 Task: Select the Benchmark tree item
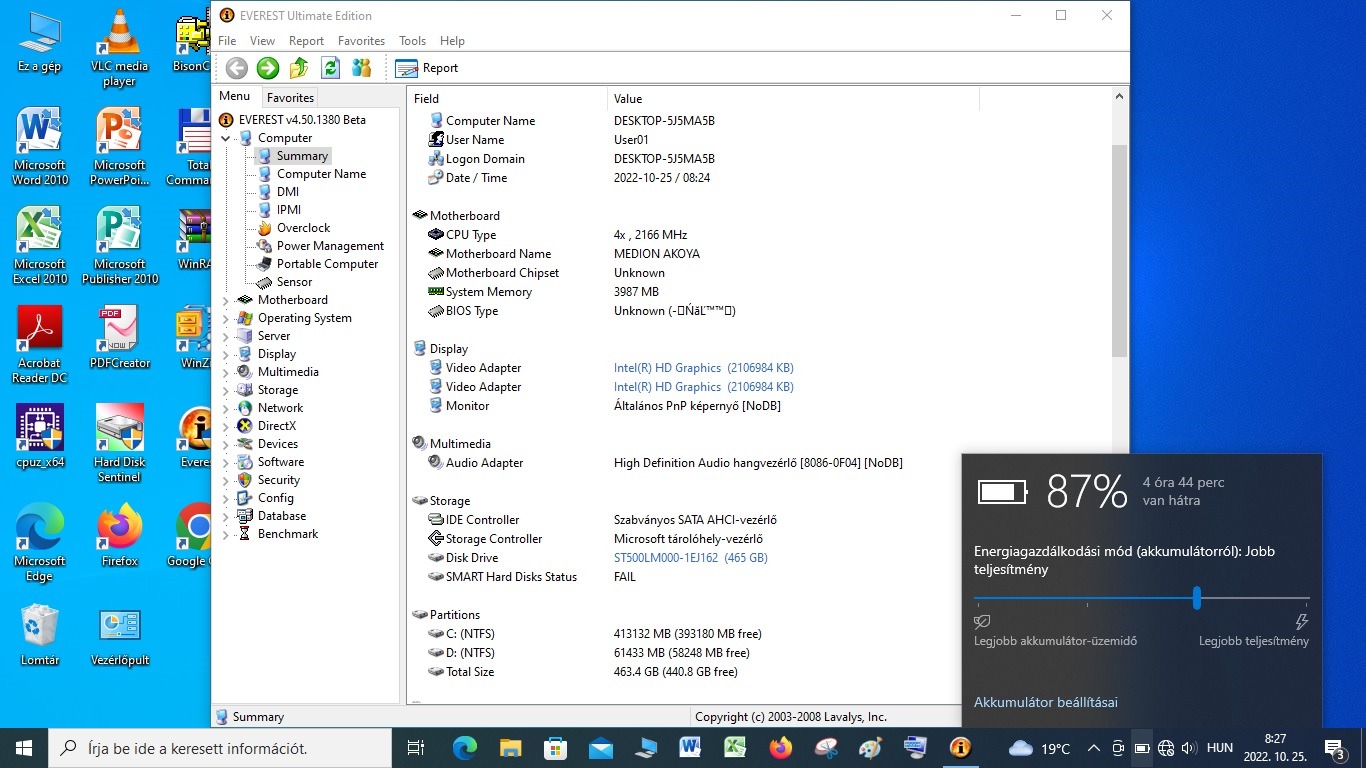[x=288, y=534]
